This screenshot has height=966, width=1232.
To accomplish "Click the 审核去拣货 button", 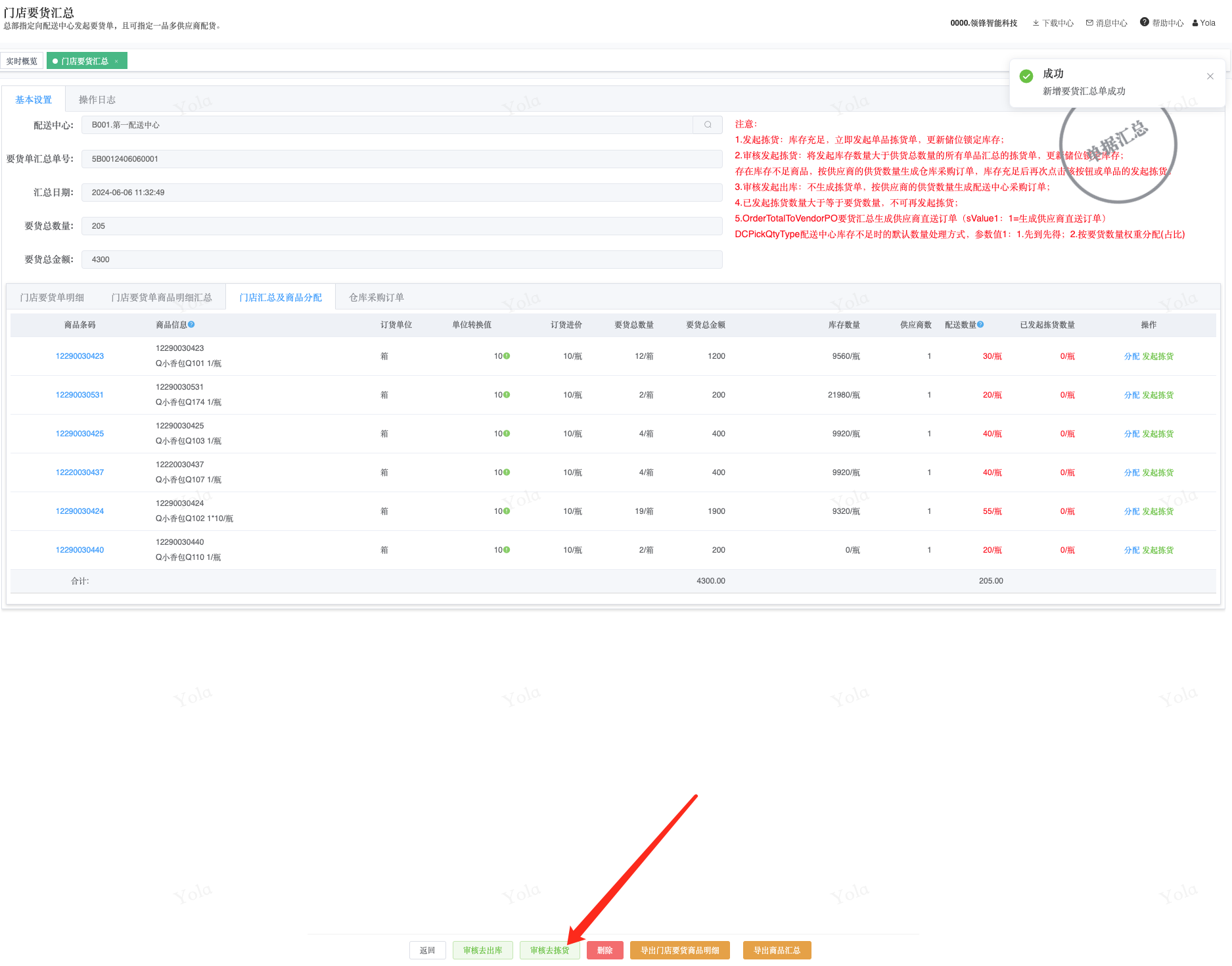I will pos(549,950).
